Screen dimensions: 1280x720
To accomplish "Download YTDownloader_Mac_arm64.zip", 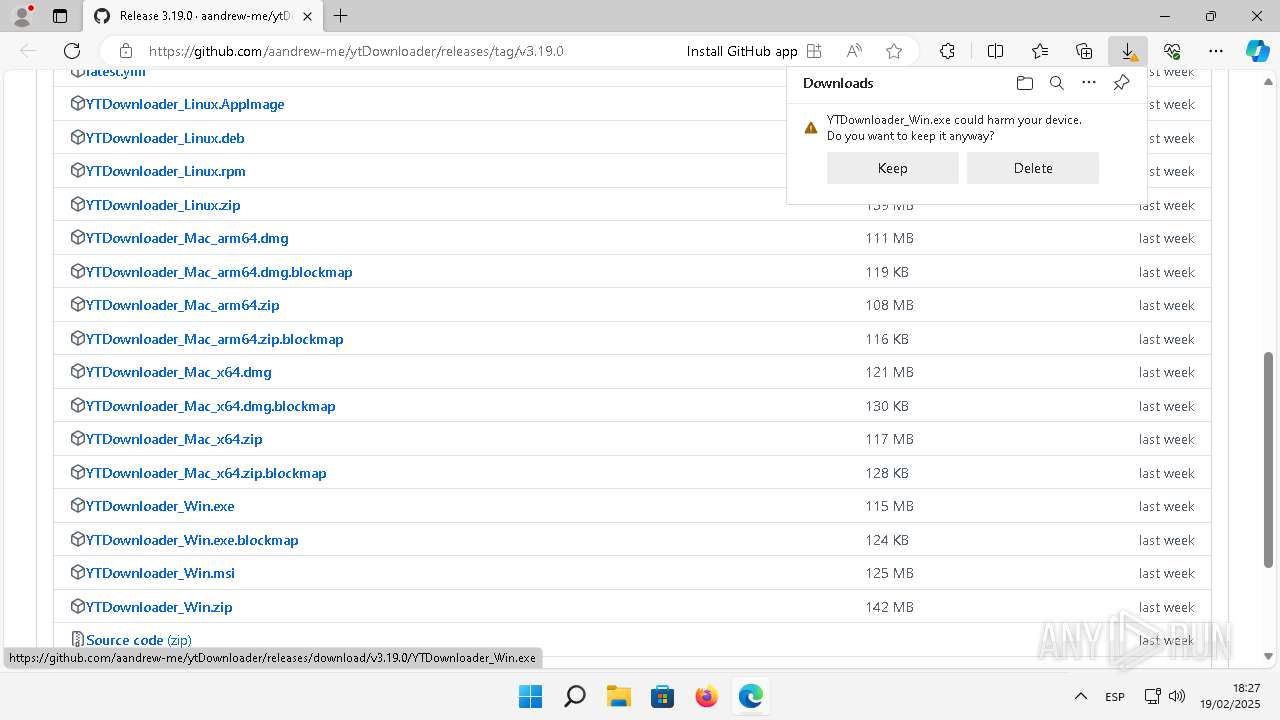I will click(x=183, y=305).
